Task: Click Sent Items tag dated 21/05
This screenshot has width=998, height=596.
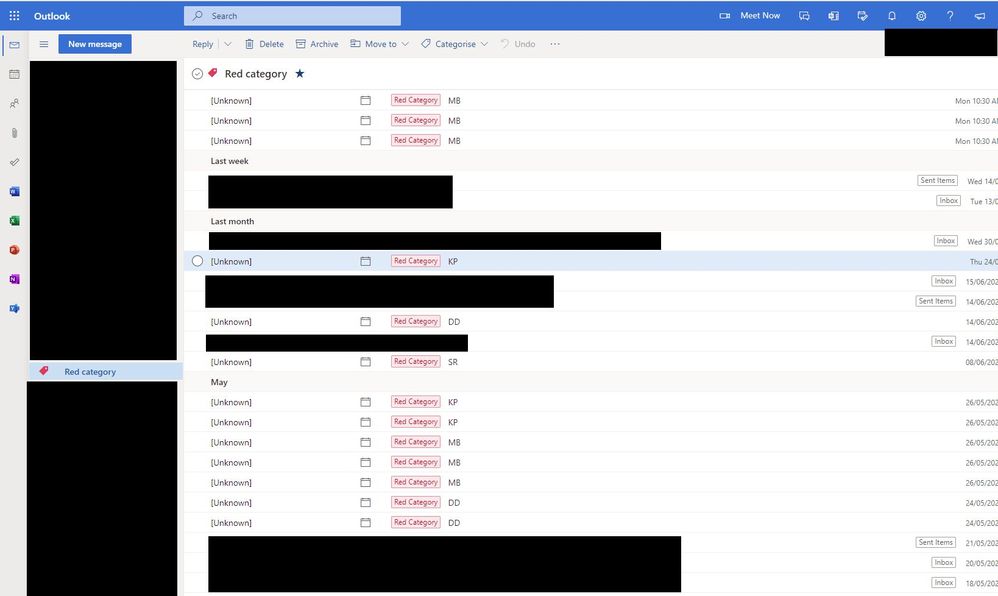Action: click(936, 543)
